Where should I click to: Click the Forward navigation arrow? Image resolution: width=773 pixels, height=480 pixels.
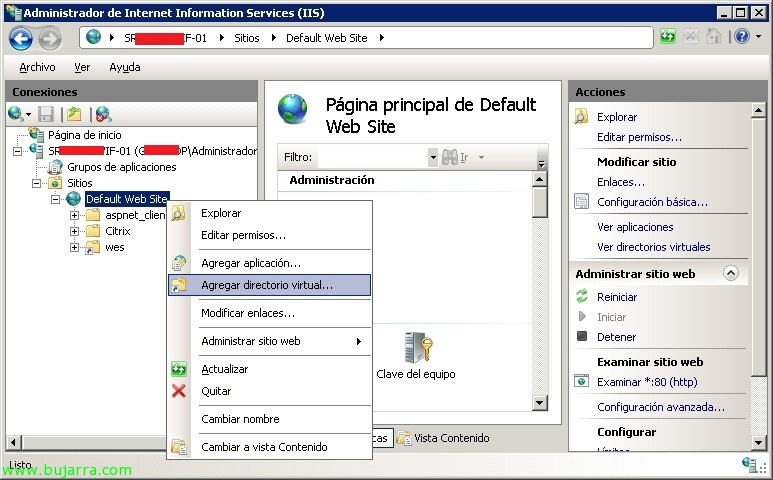coord(50,38)
